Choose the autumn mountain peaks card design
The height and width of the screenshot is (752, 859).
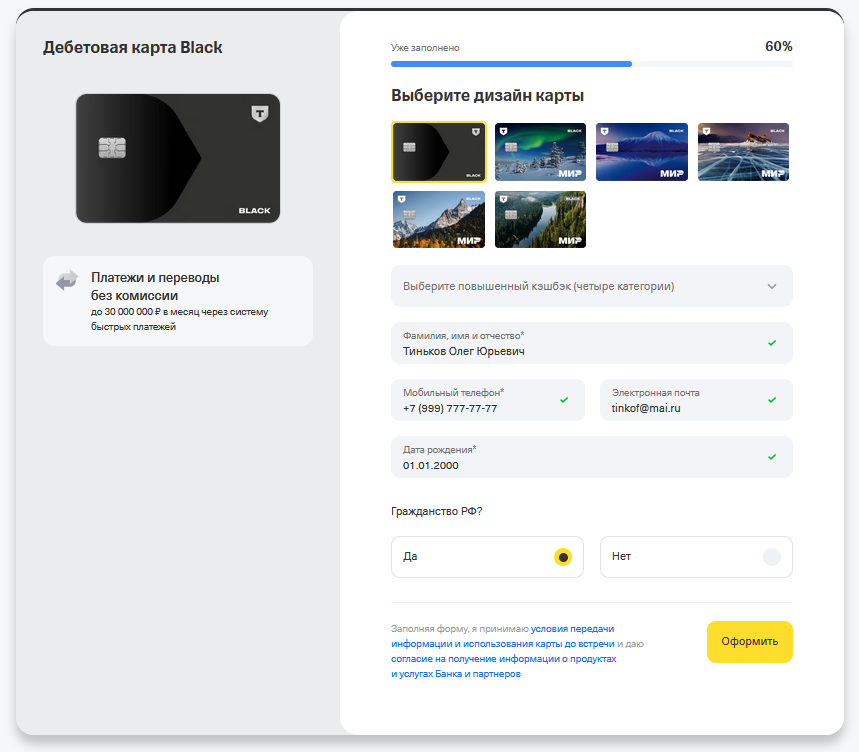tap(439, 219)
